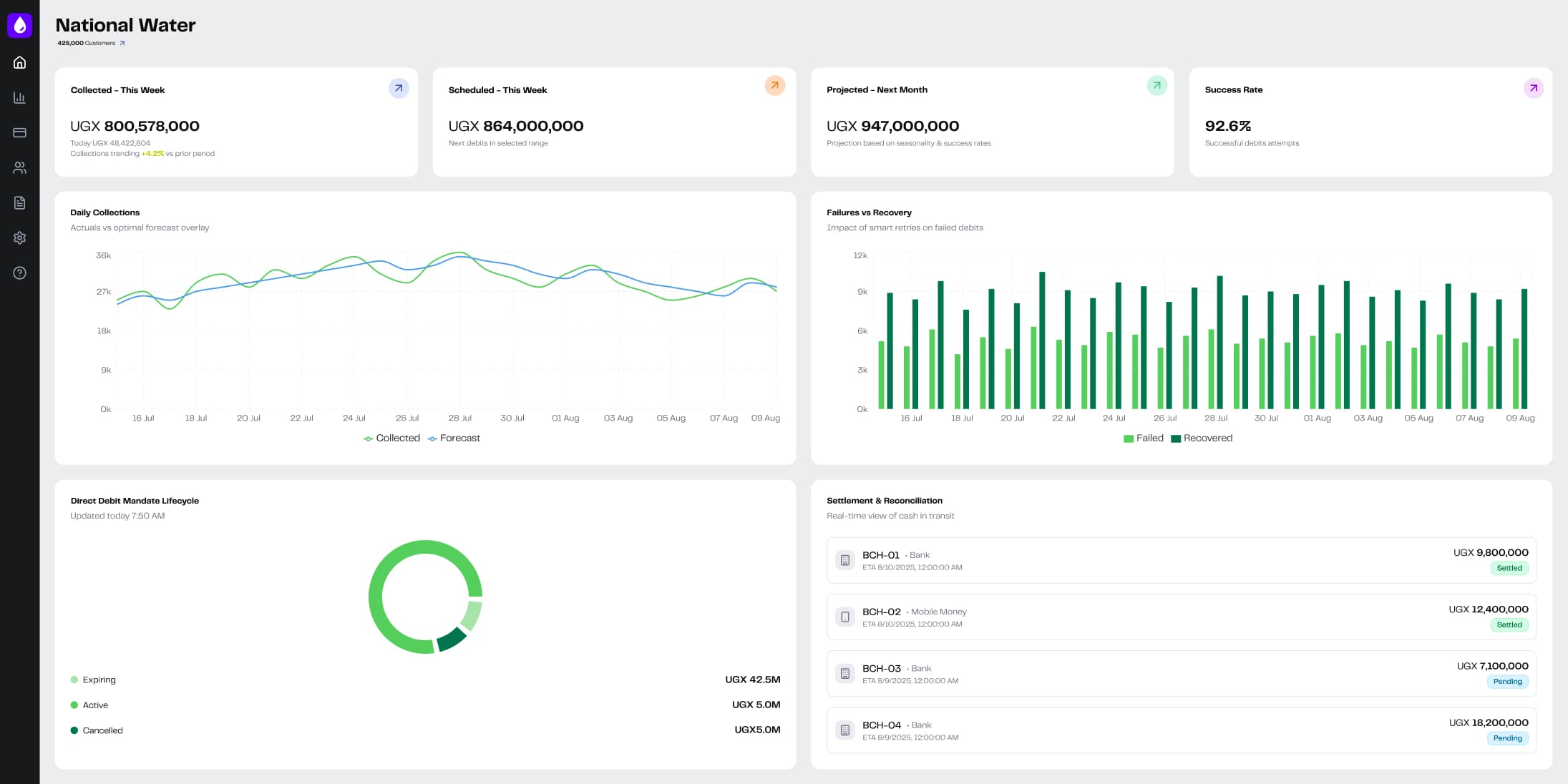Click the Pending badge on BCH-04
1568x784 pixels.
(1508, 738)
